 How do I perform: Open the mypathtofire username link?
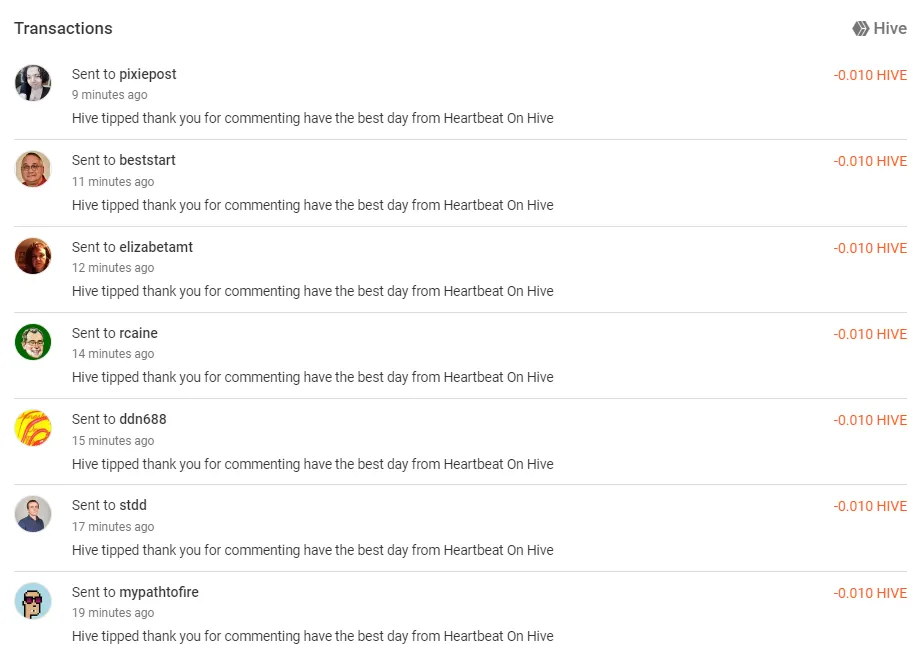click(x=159, y=592)
